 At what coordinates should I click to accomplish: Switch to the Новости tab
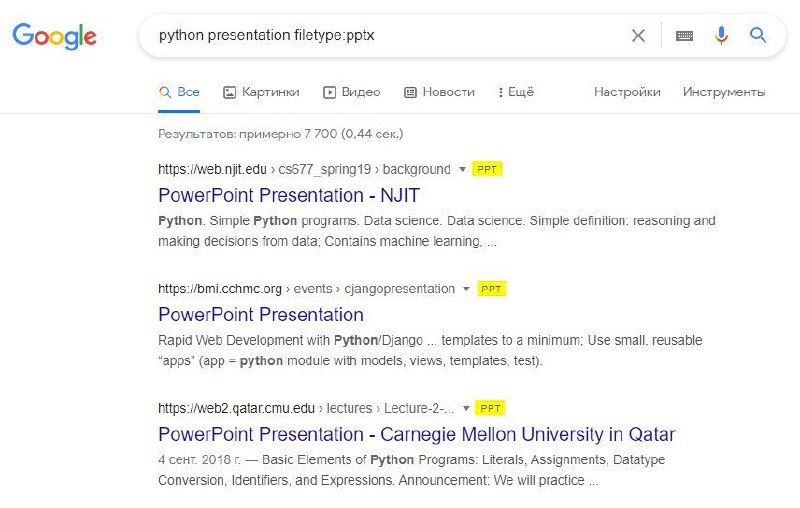pos(439,92)
